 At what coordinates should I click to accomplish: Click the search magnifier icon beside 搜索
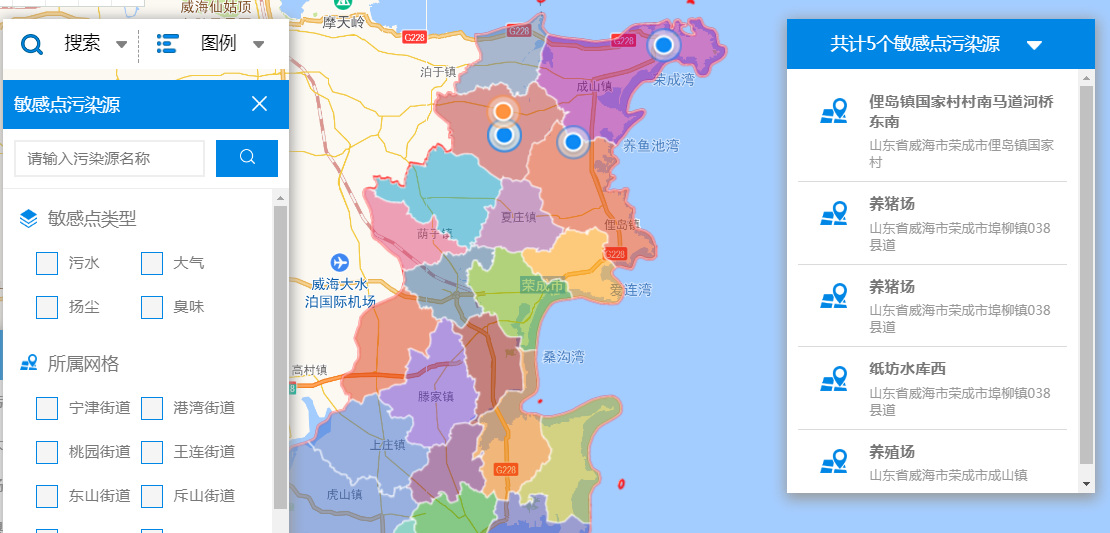coord(33,45)
